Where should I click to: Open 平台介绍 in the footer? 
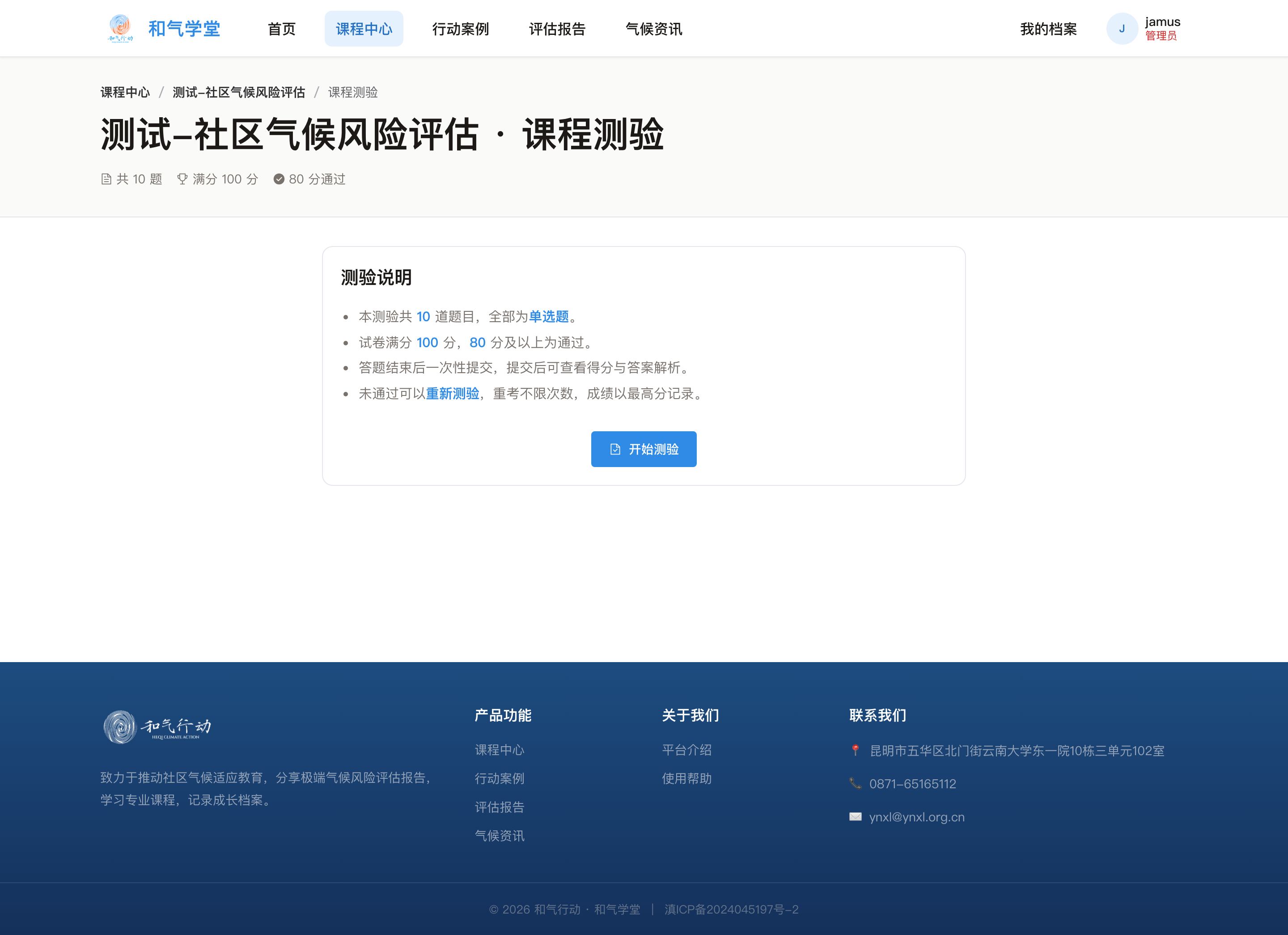[x=687, y=750]
